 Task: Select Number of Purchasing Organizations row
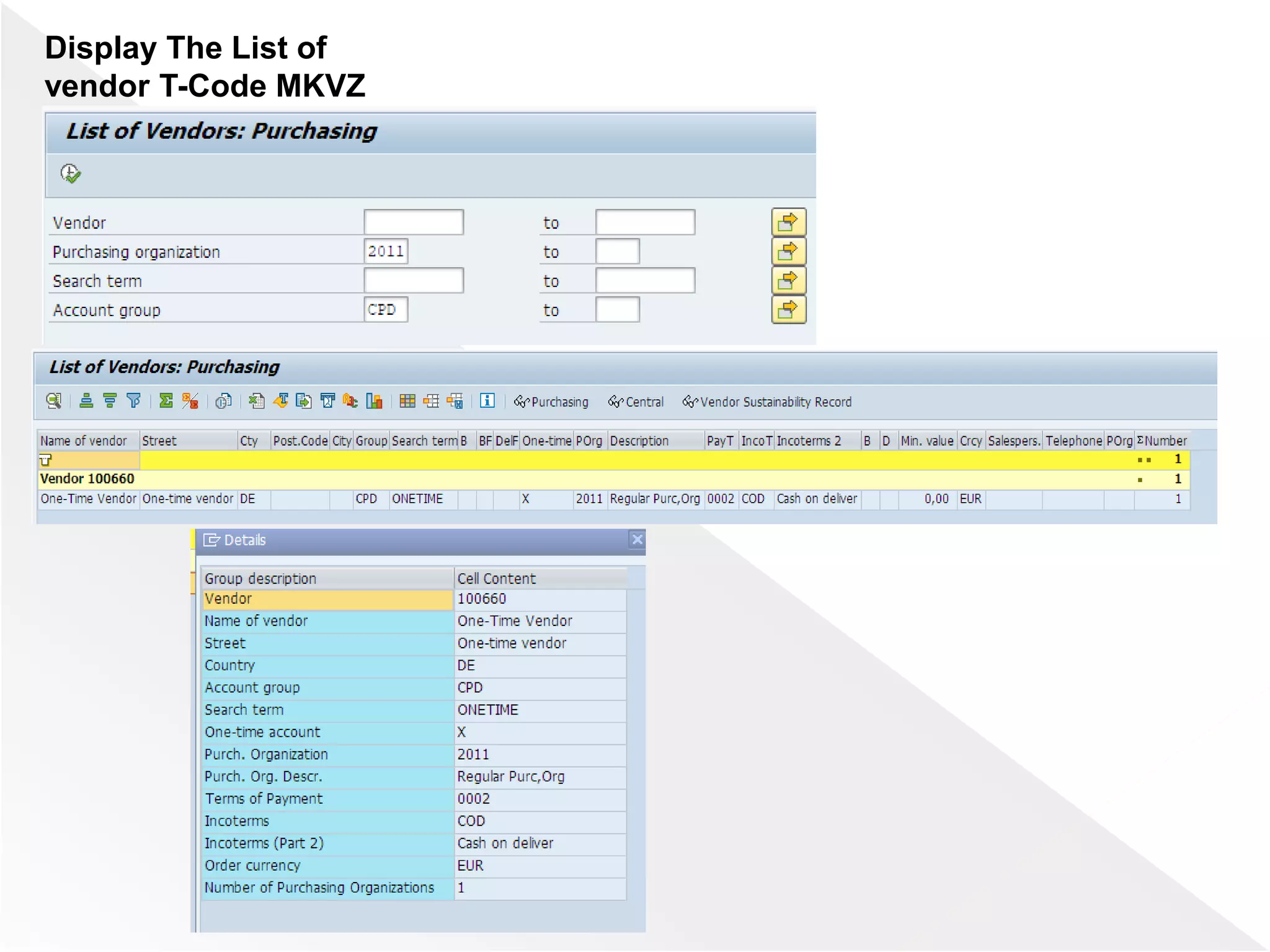click(x=414, y=888)
